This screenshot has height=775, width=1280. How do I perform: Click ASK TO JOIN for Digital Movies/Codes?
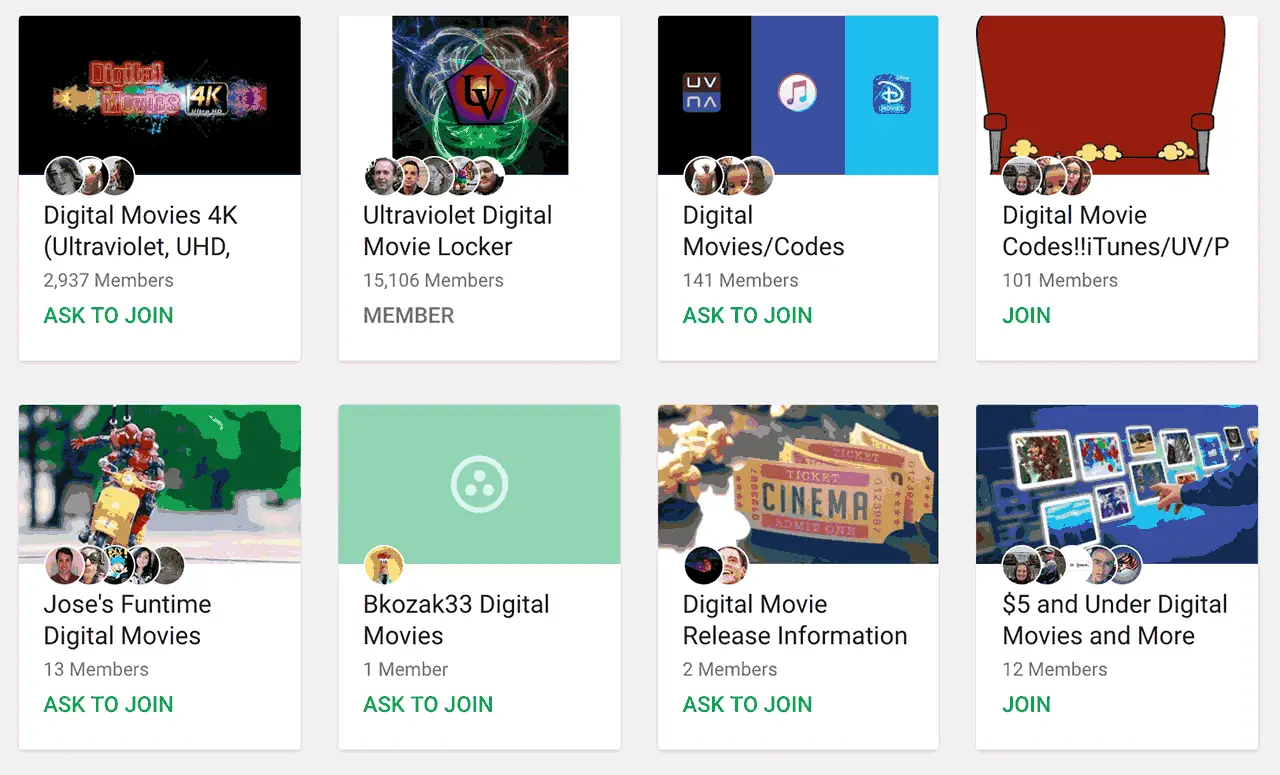click(747, 315)
